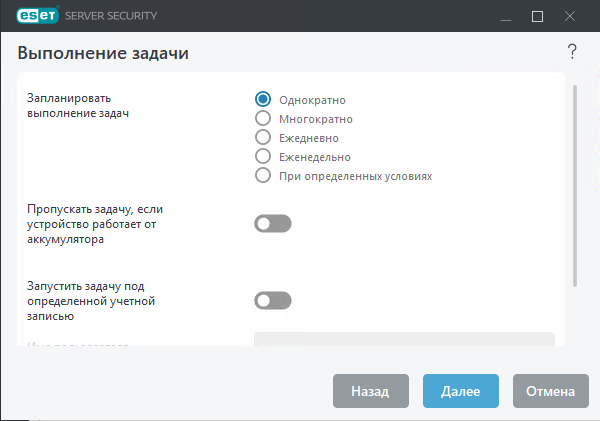
Task: Click the SERVER SECURITY title text
Action: [x=111, y=16]
